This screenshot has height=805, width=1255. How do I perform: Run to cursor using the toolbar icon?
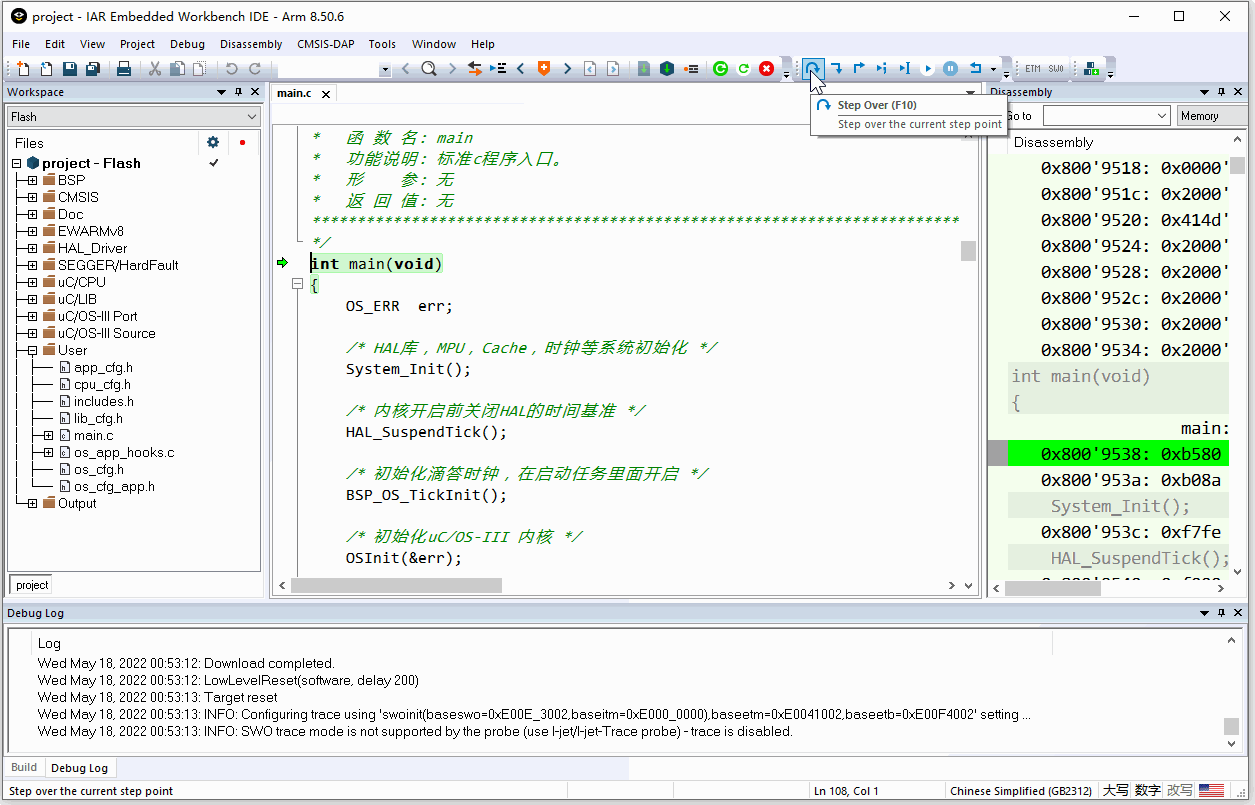tap(905, 69)
